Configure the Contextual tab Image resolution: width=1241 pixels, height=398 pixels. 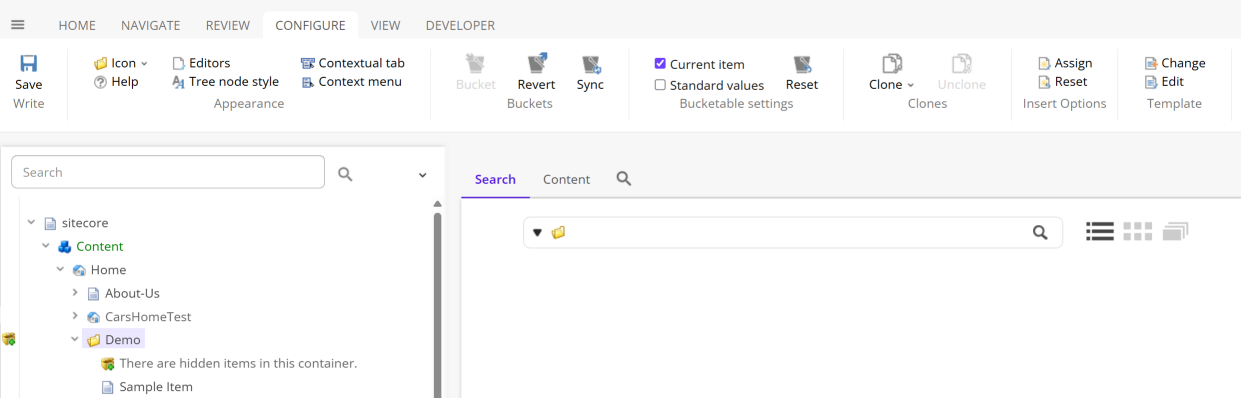click(x=353, y=63)
